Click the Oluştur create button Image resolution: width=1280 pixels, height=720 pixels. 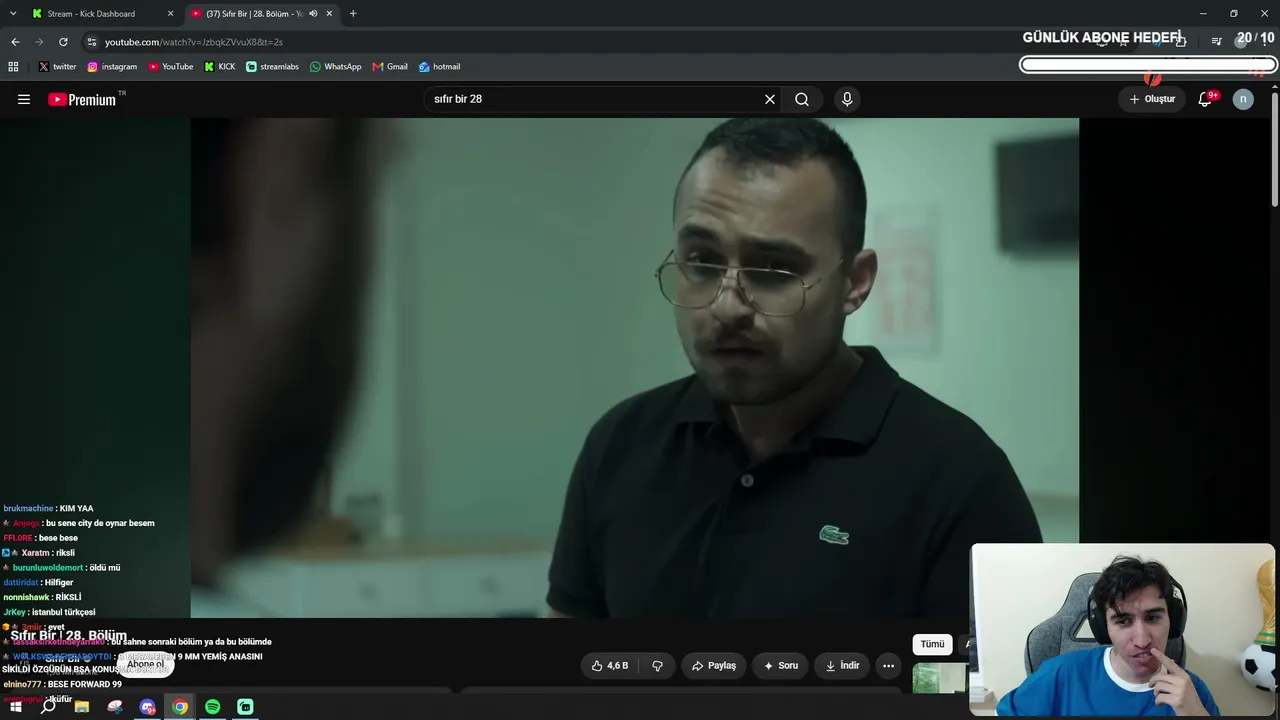pyautogui.click(x=1152, y=99)
